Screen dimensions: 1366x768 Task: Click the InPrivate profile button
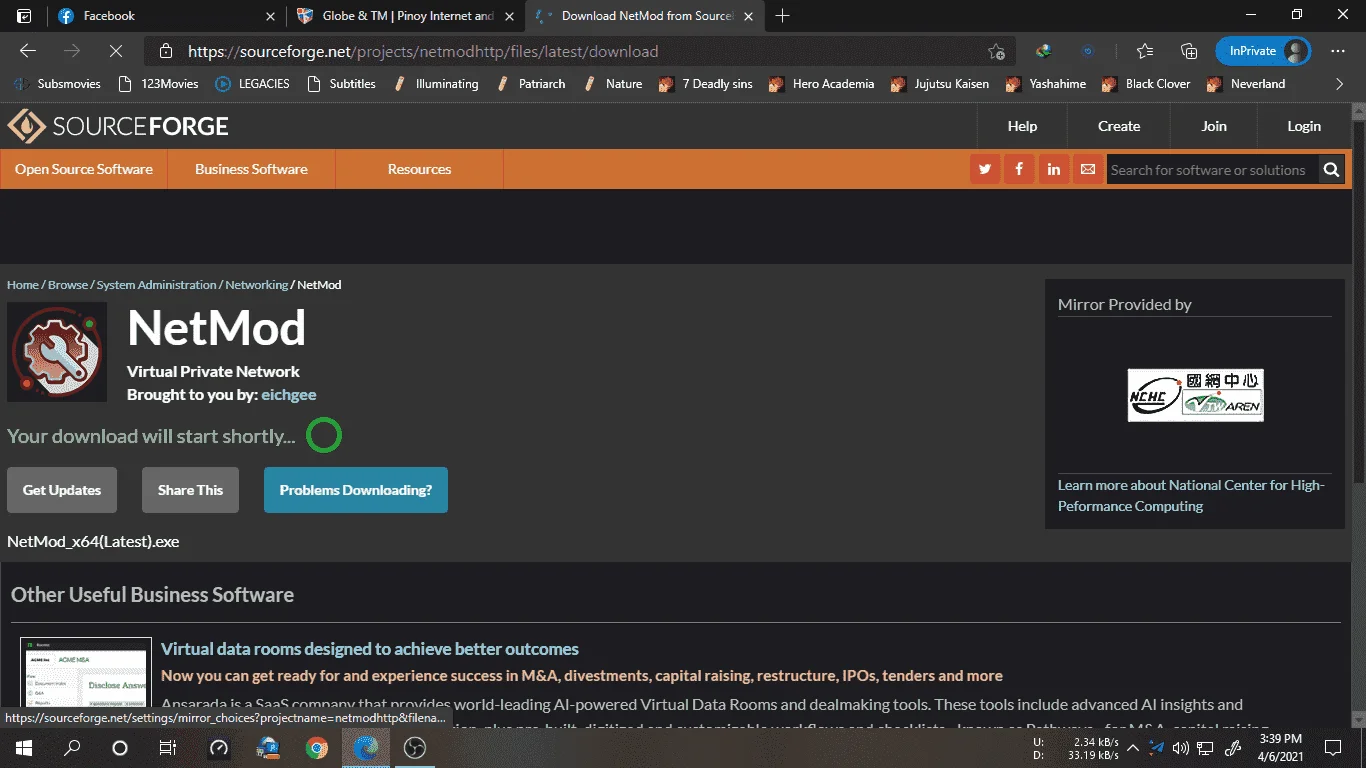[x=1263, y=51]
